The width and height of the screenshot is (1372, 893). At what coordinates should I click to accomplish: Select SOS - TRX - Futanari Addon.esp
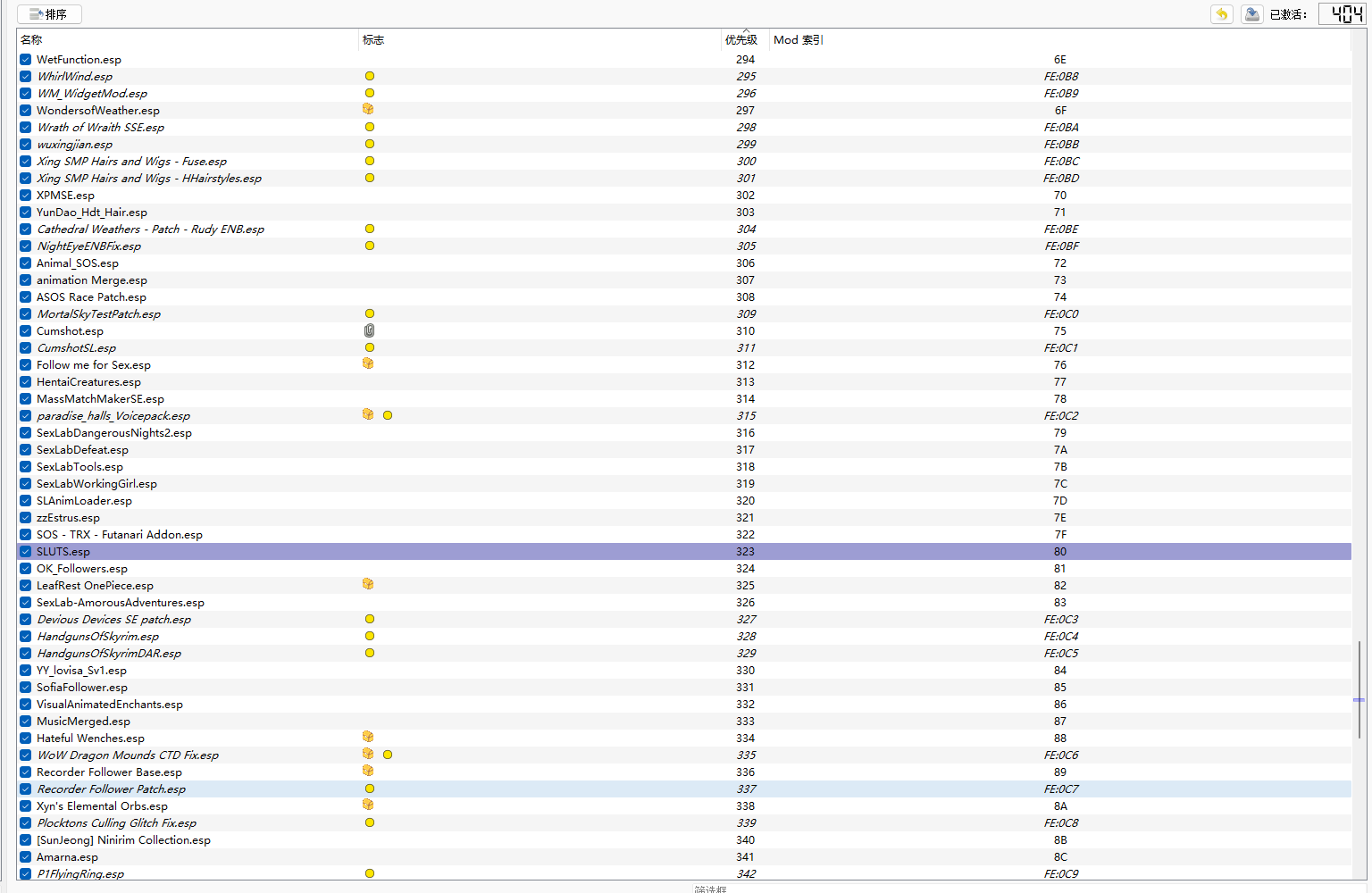[x=684, y=535]
